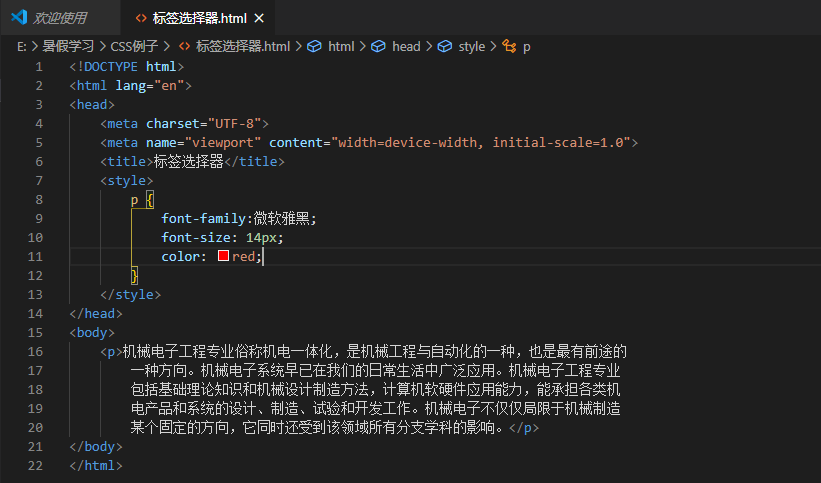Screen dimensions: 821x483
Task: Select the 标签选择器.html editor tab
Action: pos(199,18)
